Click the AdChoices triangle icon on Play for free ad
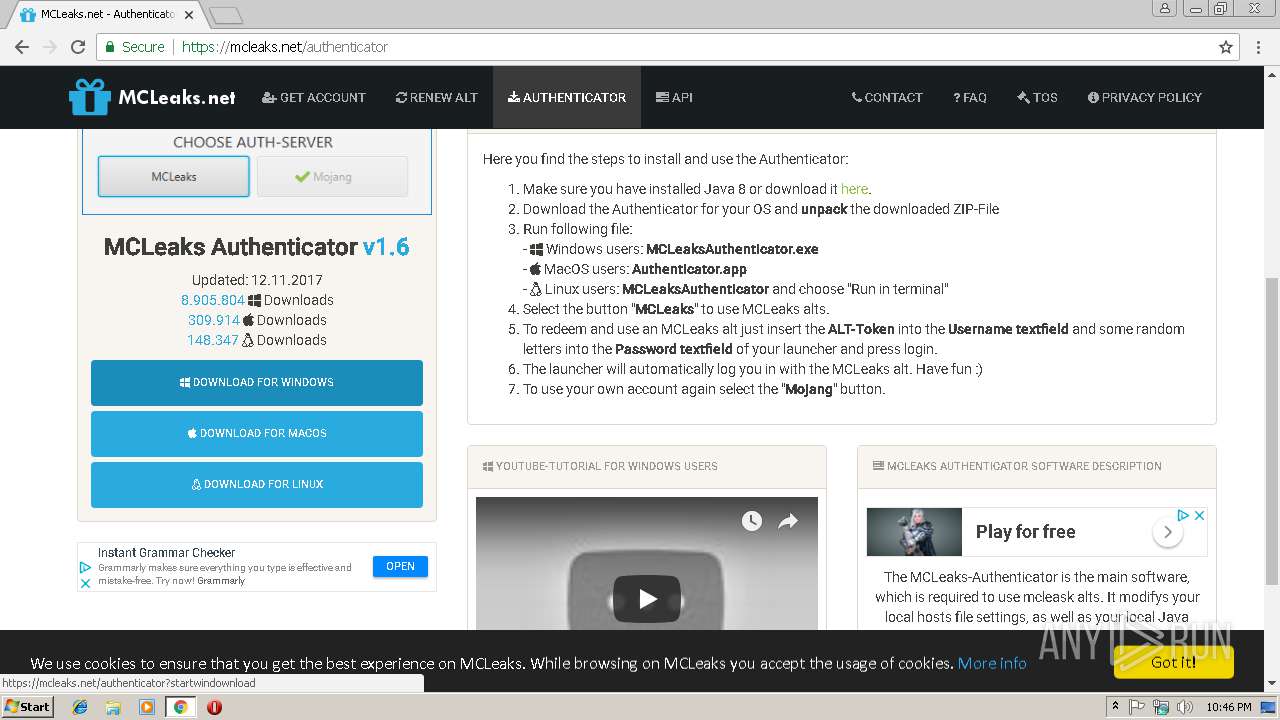Viewport: 1280px width, 720px height. 1183,515
